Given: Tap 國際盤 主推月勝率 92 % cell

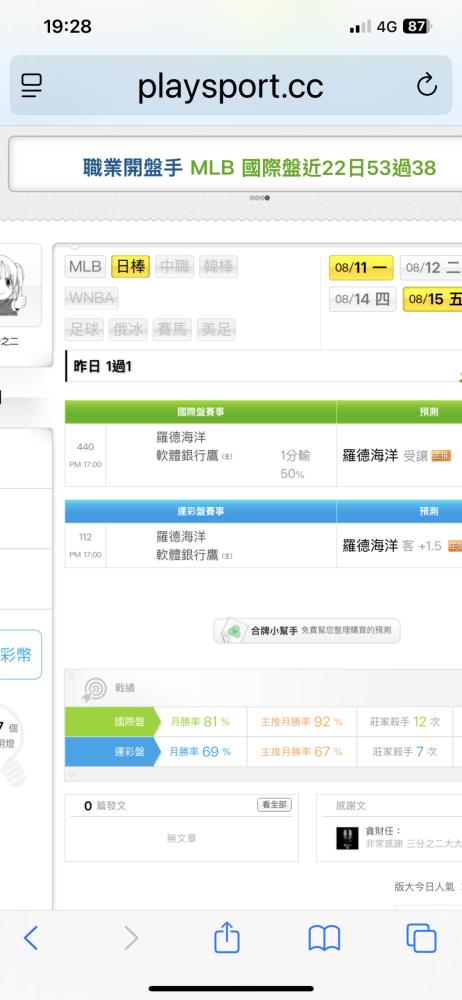Looking at the screenshot, I should click(x=301, y=722).
